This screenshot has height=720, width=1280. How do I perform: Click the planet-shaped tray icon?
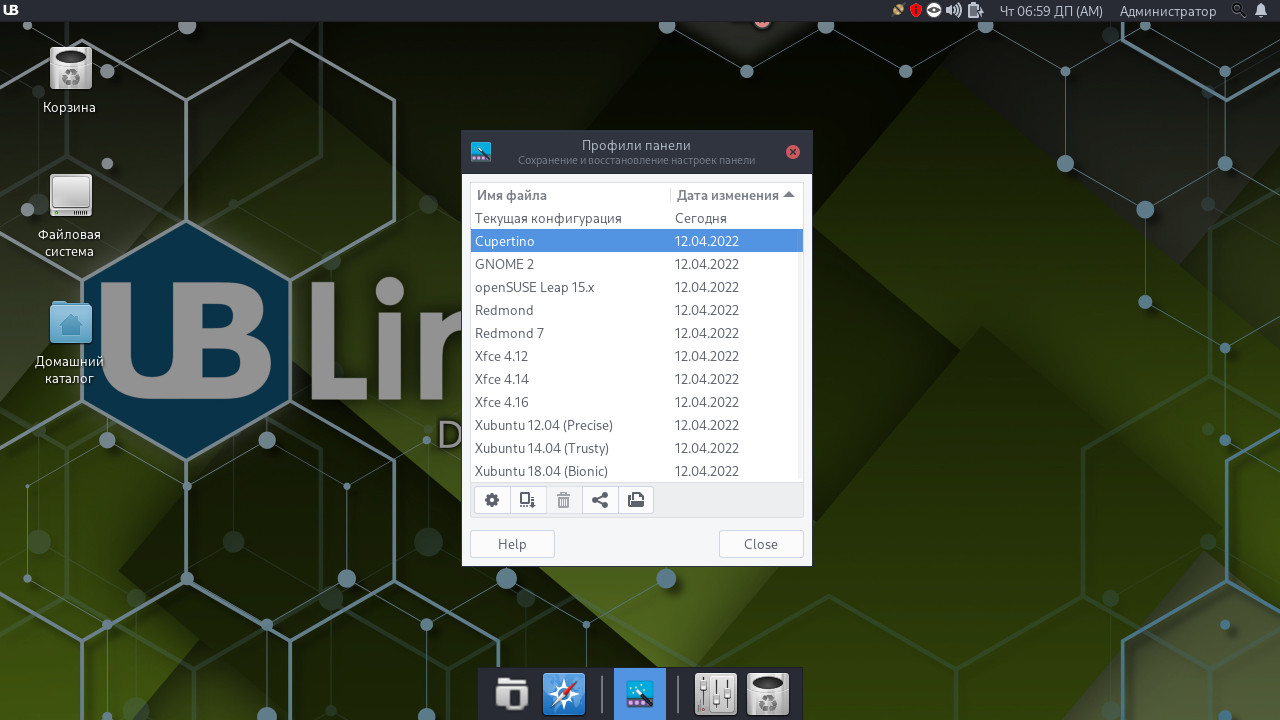899,11
